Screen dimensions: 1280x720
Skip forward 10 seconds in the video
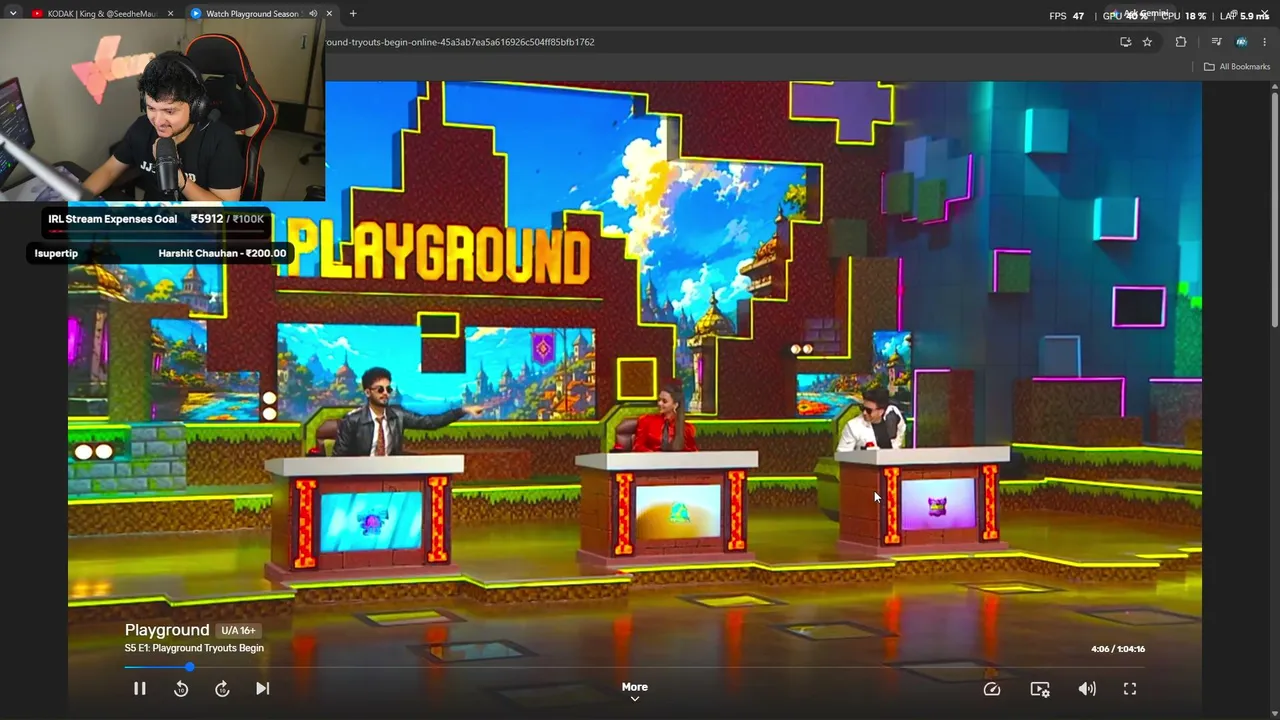tap(222, 688)
